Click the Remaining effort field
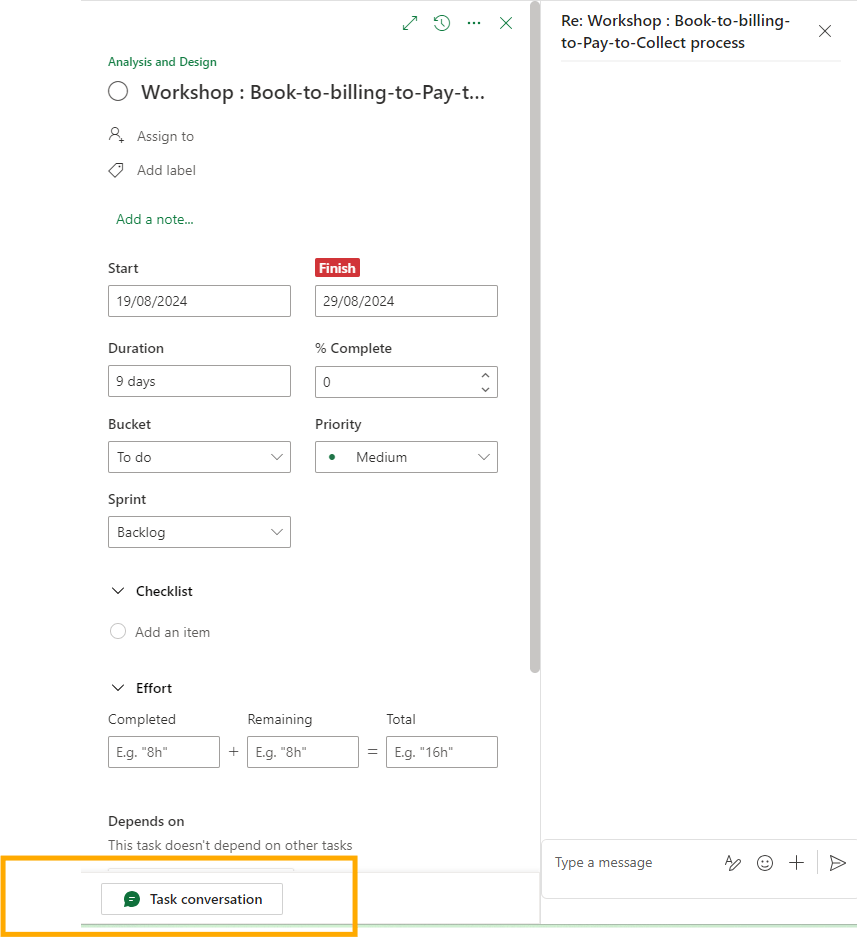Image resolution: width=857 pixels, height=938 pixels. [303, 752]
